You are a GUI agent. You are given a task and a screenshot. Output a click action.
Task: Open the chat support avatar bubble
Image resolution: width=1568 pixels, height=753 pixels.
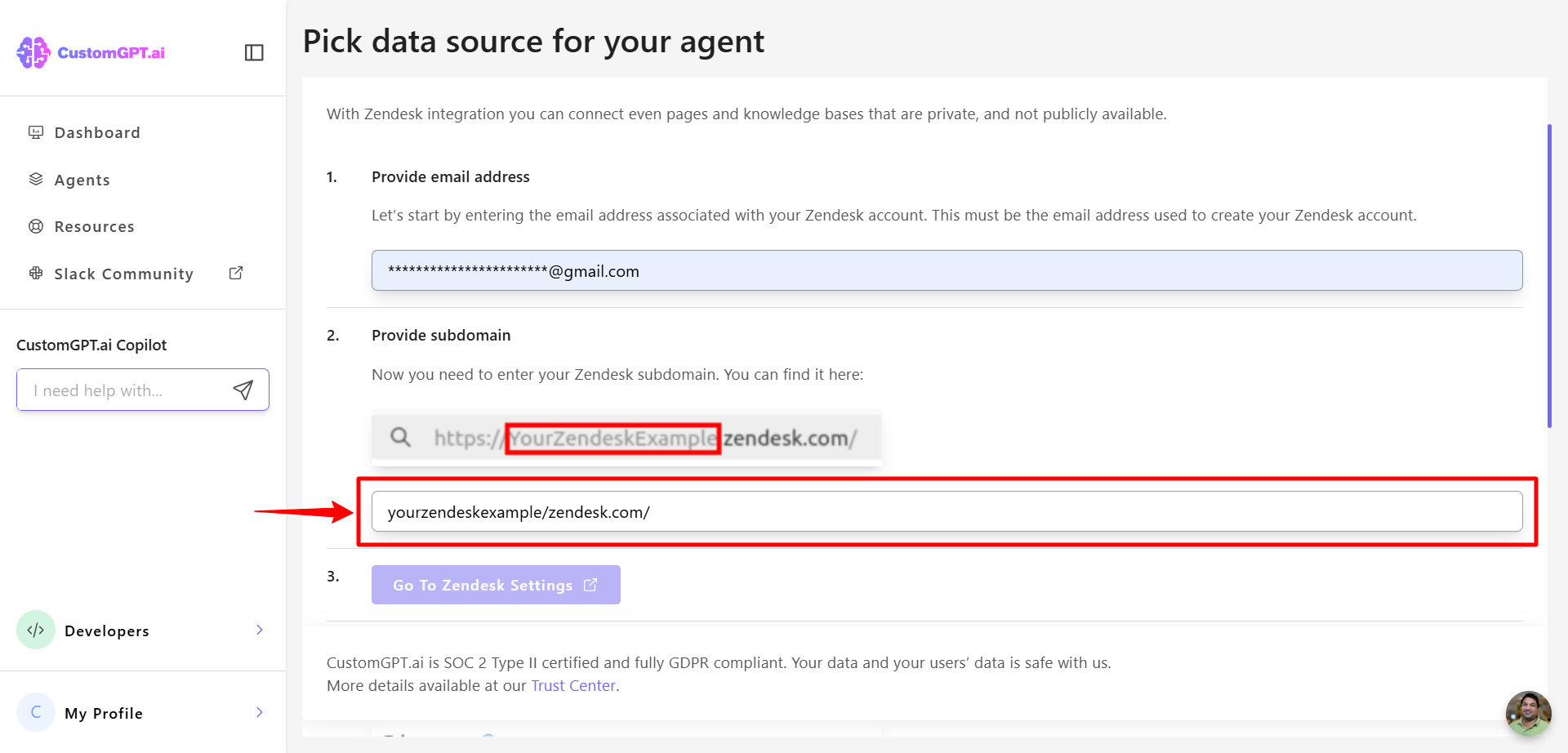click(x=1528, y=714)
